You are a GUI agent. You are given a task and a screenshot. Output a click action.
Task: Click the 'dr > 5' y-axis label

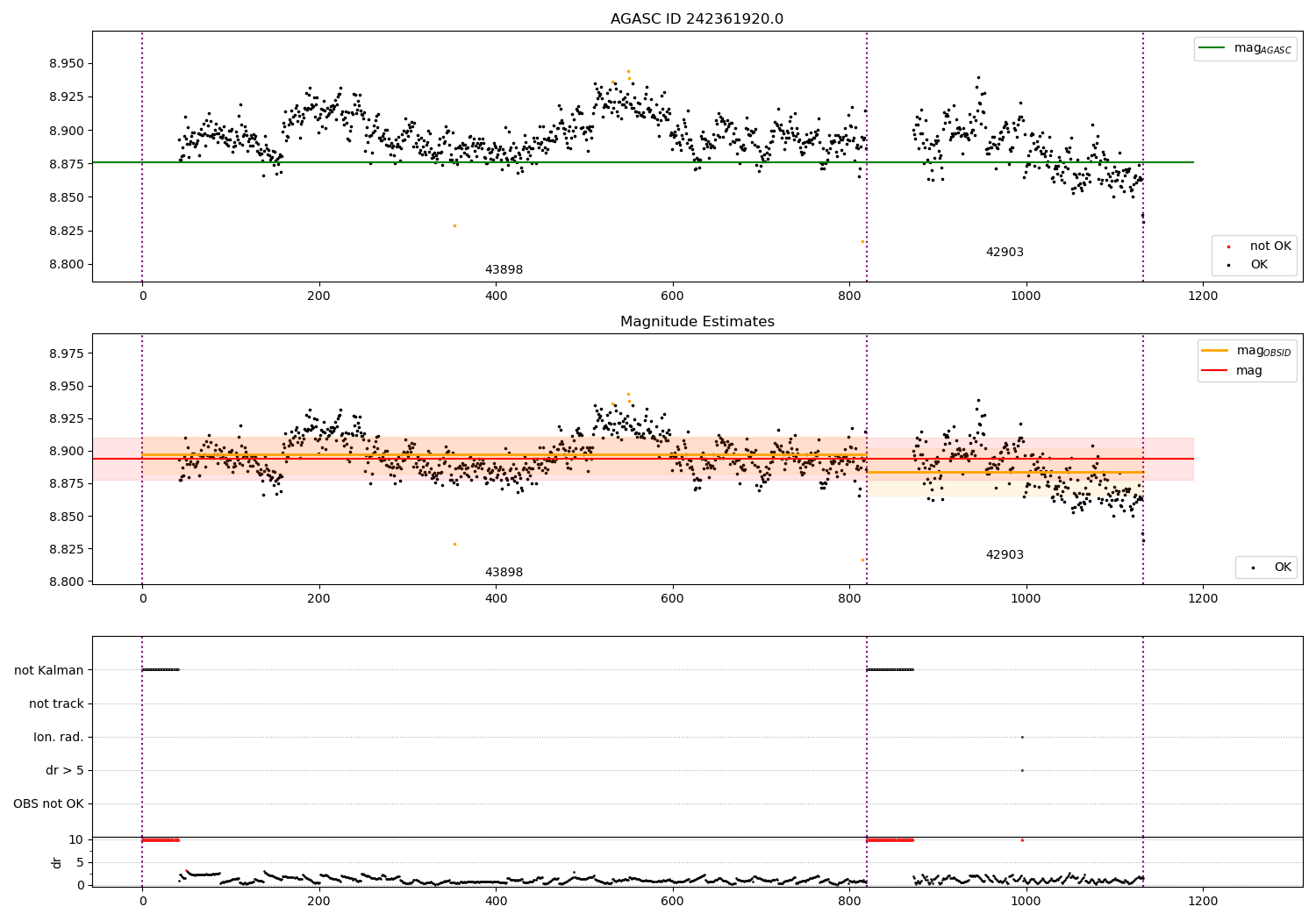(x=65, y=770)
